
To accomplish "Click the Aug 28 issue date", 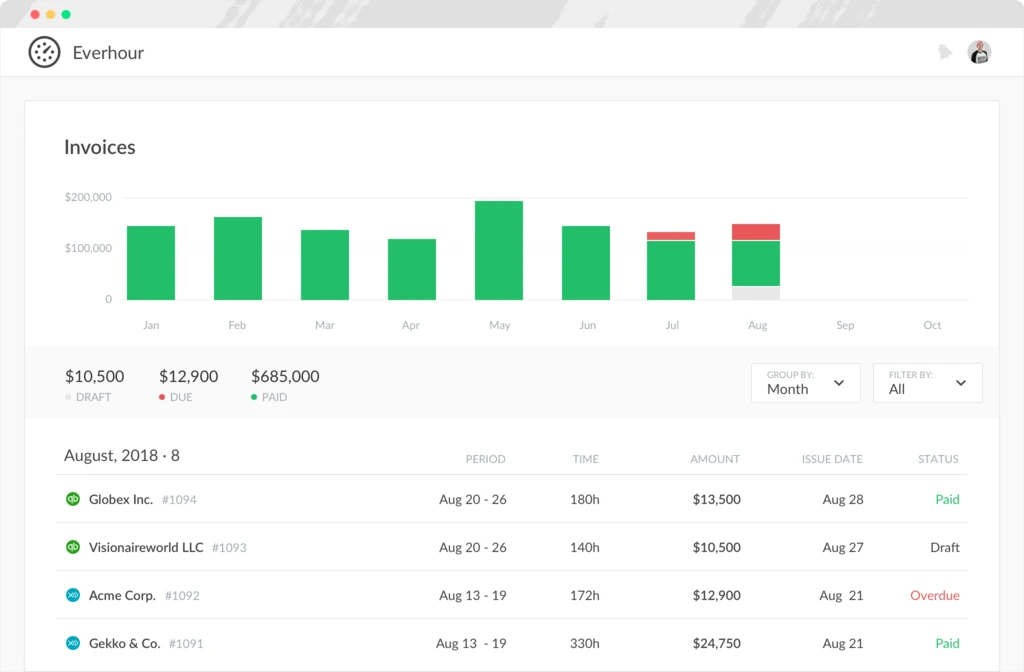I will tap(842, 500).
